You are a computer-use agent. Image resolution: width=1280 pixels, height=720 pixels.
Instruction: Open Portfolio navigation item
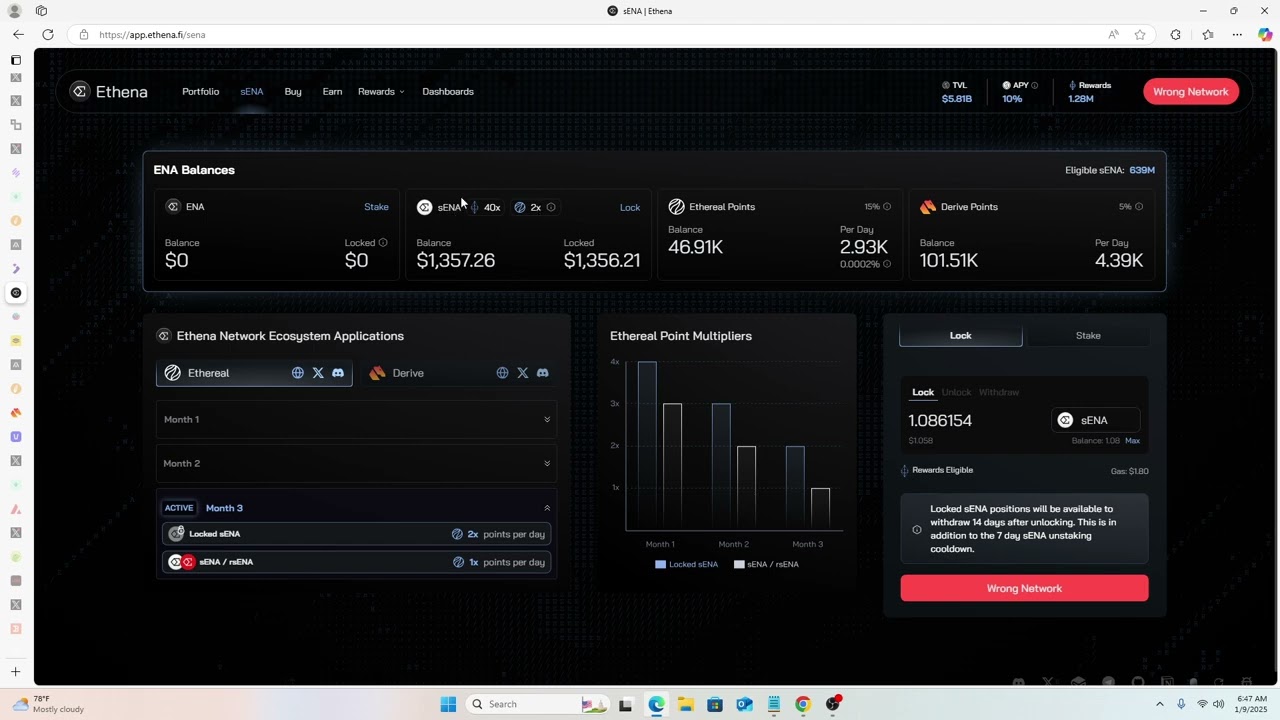200,92
